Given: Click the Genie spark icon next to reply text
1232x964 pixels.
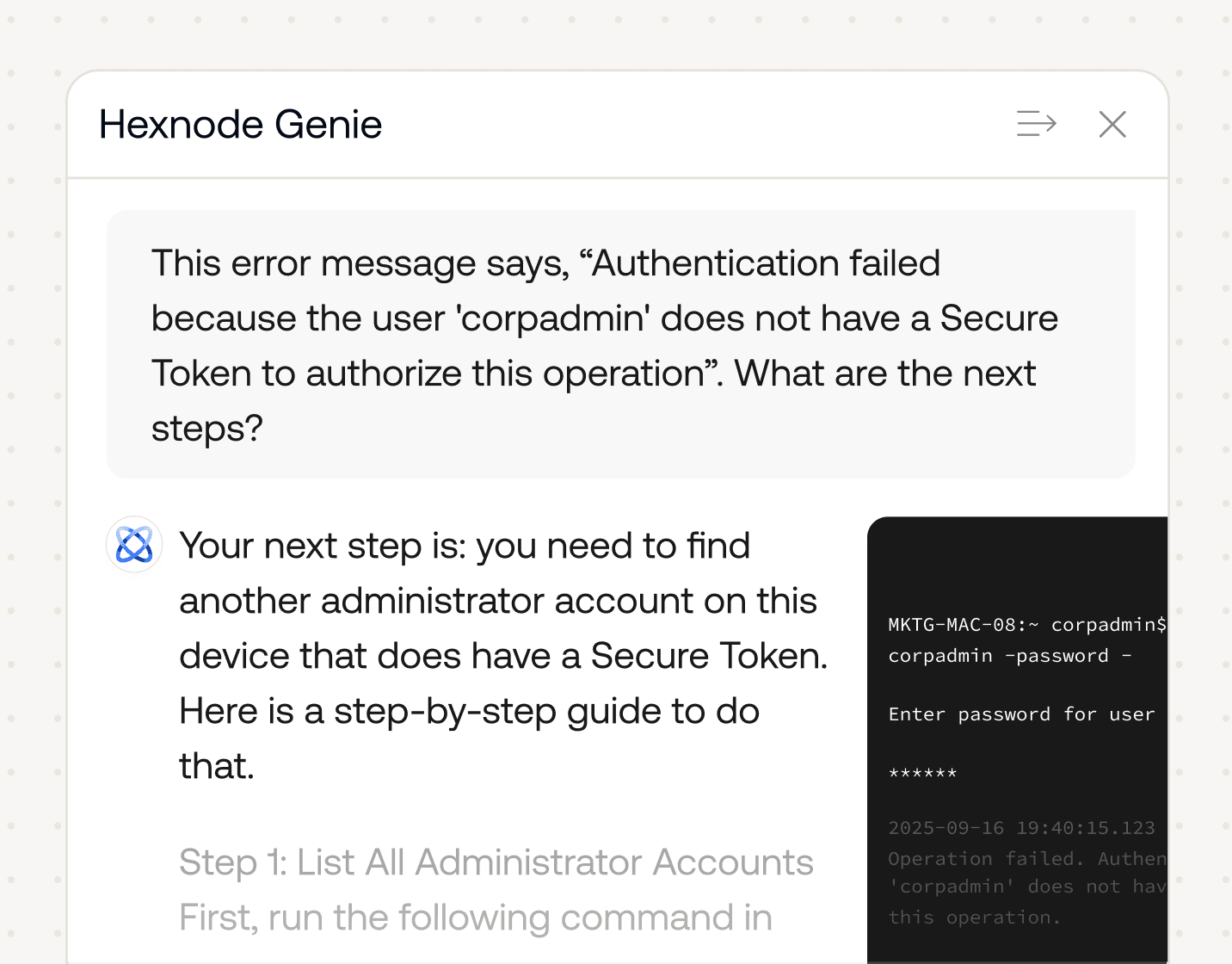Looking at the screenshot, I should 133,545.
